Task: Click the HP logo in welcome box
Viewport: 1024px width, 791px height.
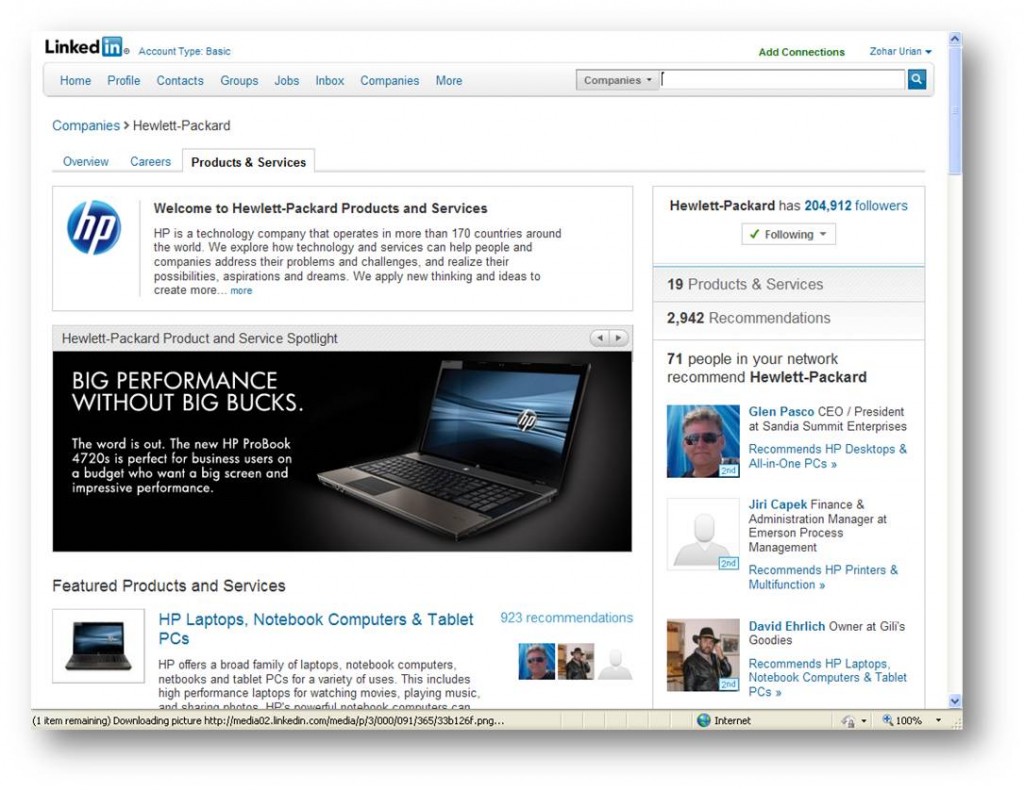Action: pos(94,227)
